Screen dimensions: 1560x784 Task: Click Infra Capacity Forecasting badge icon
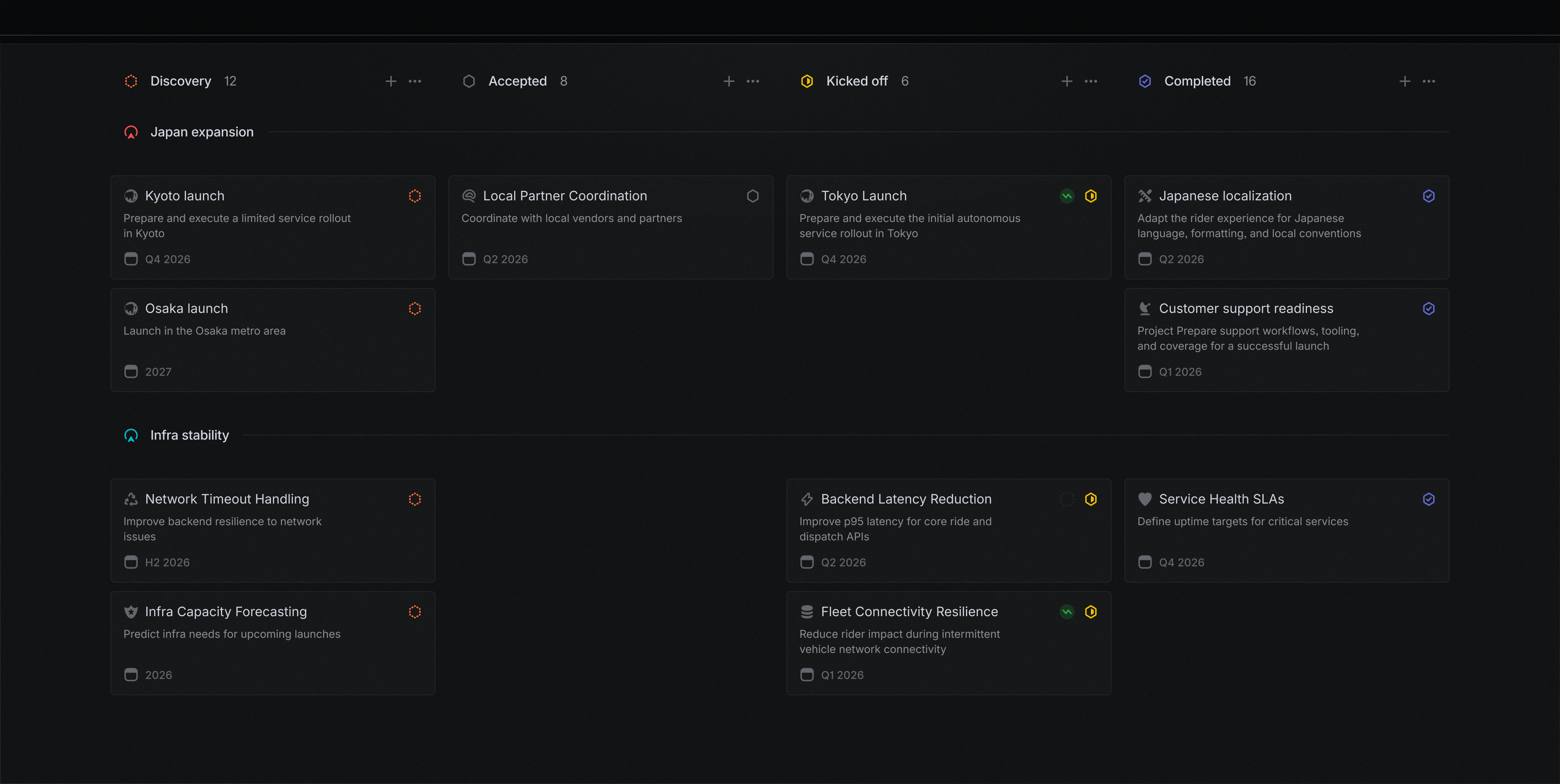[x=131, y=612]
